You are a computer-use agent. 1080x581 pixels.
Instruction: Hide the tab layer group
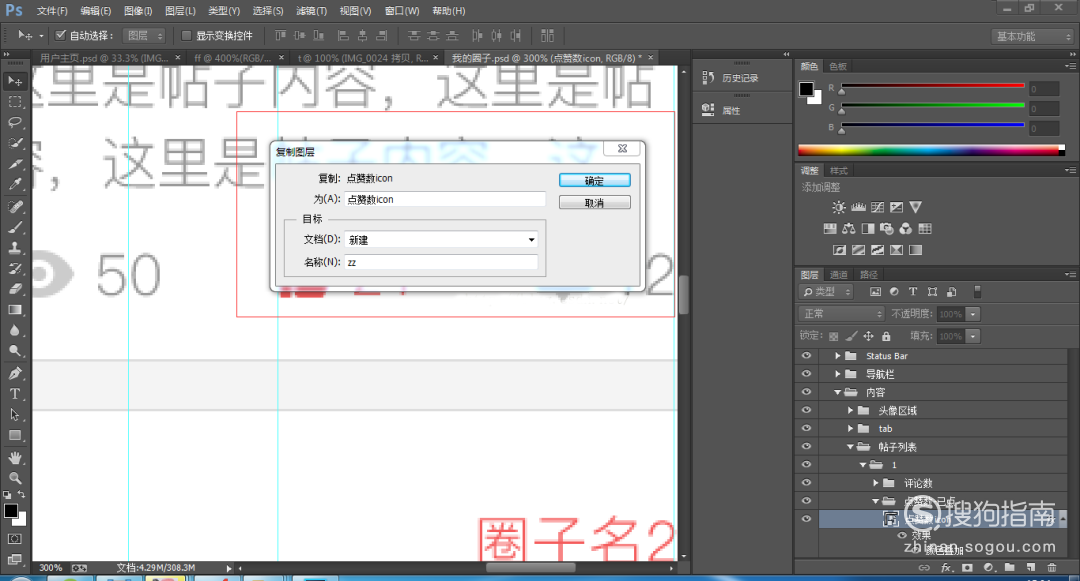(x=806, y=428)
